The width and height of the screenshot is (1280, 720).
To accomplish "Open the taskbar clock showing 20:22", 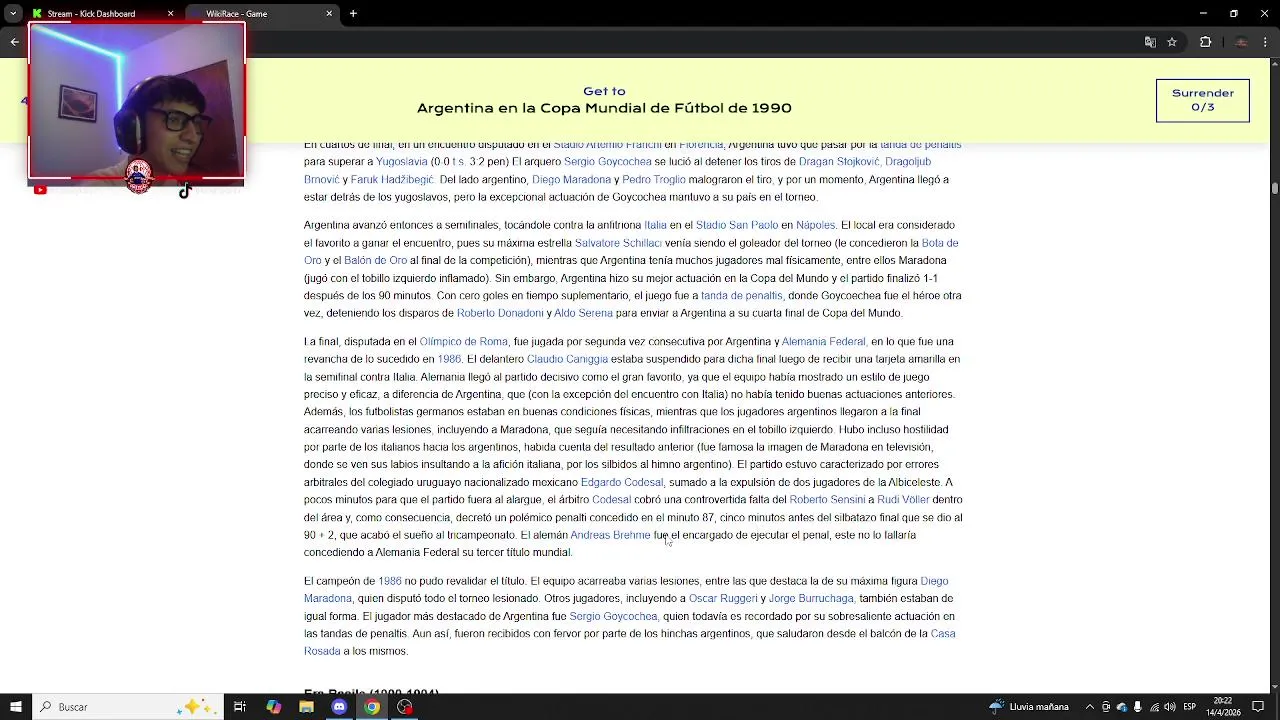I will (1223, 707).
